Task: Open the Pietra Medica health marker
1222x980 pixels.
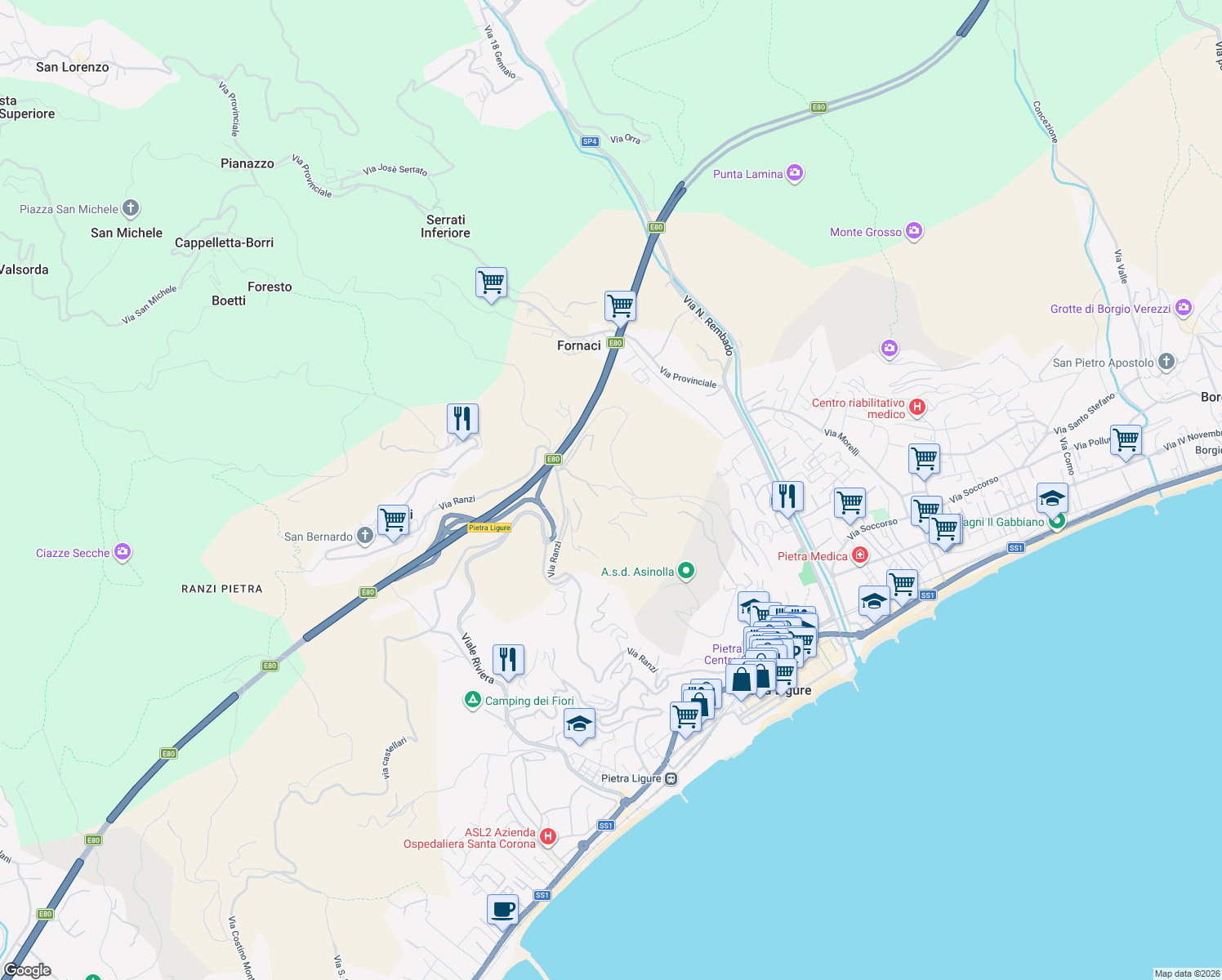Action: [859, 555]
